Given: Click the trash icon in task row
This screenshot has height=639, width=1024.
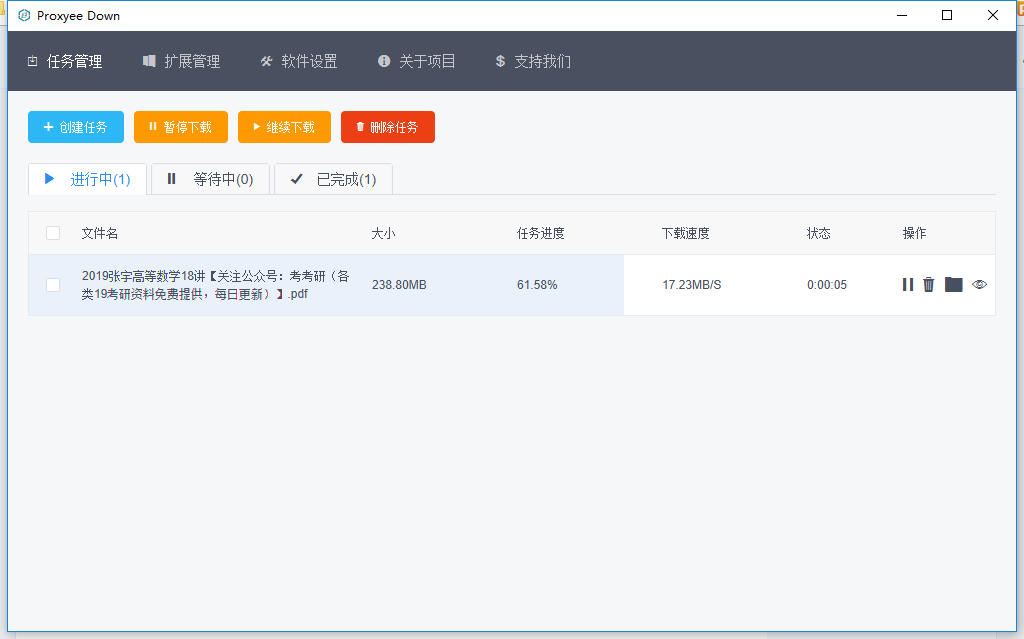Looking at the screenshot, I should 929,285.
